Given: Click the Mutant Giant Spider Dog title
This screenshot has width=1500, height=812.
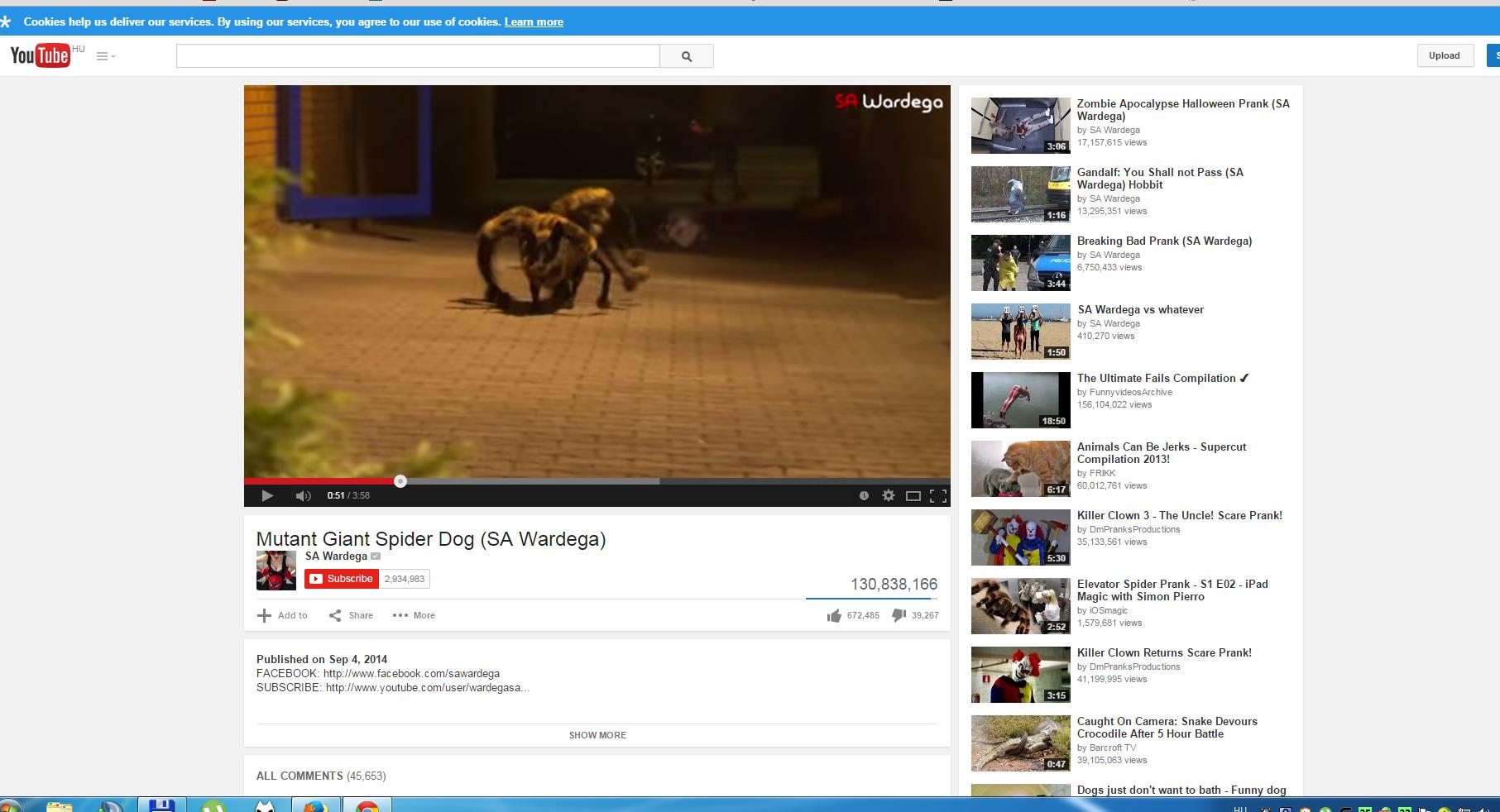Looking at the screenshot, I should [431, 539].
